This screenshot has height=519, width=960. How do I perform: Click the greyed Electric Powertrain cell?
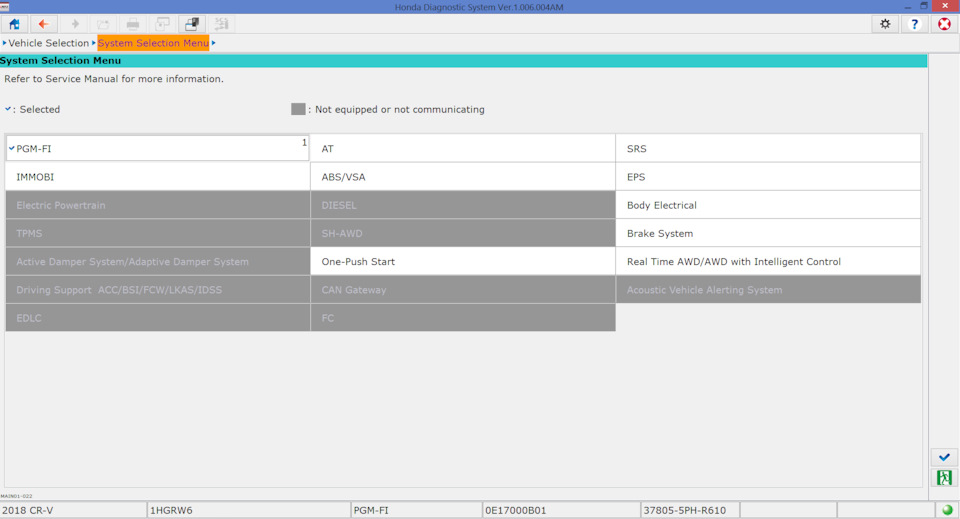(x=157, y=205)
